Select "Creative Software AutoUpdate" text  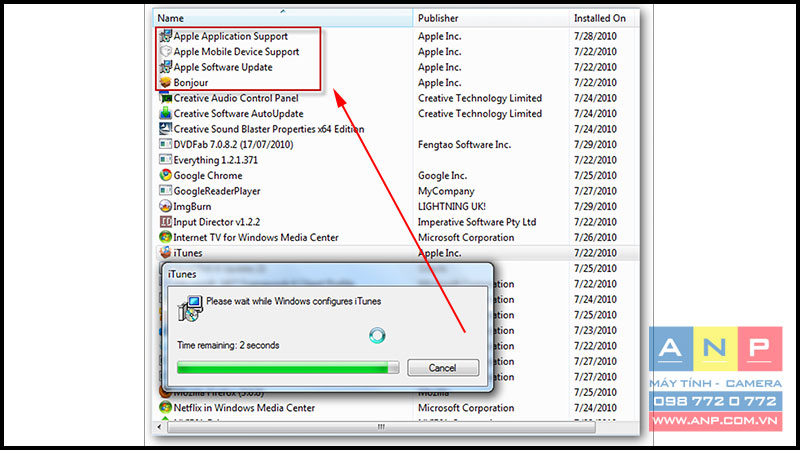click(239, 113)
